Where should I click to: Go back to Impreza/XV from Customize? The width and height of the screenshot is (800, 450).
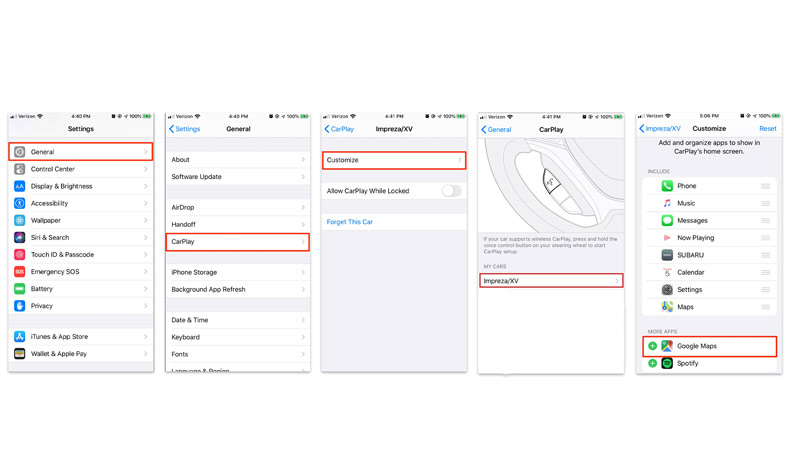(660, 129)
